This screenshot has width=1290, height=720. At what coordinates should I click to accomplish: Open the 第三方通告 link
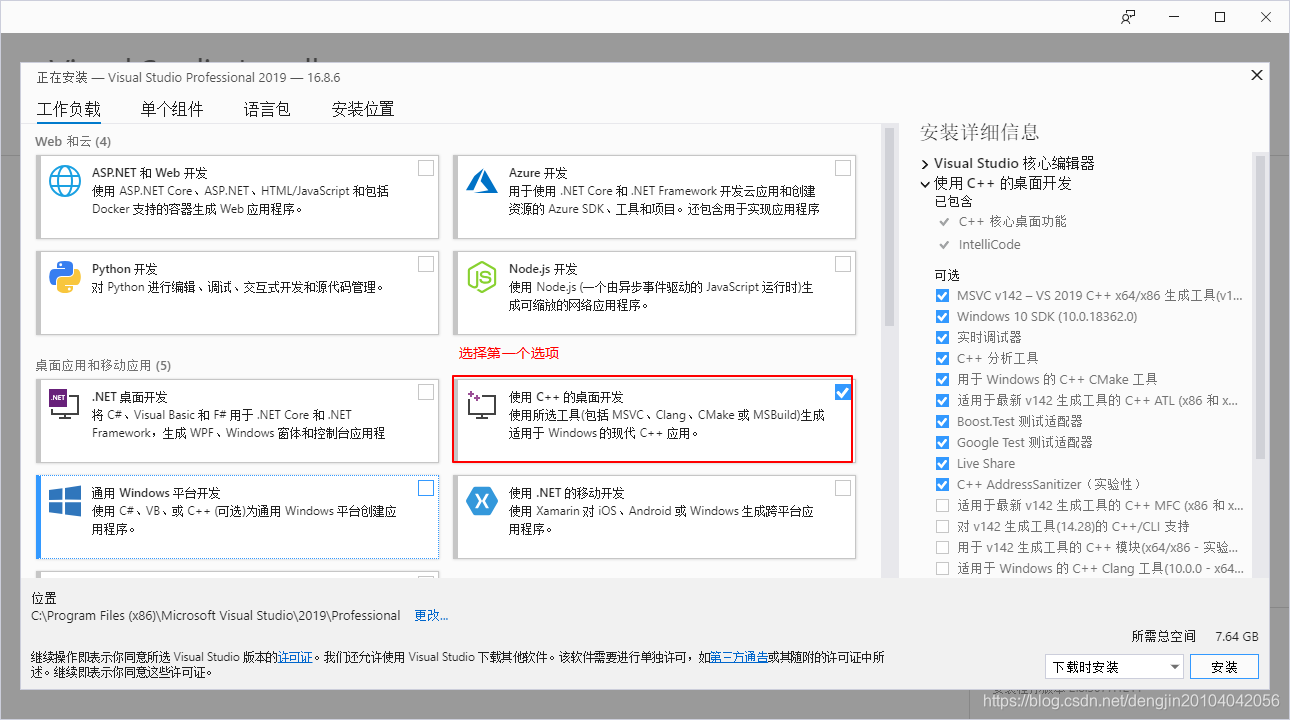point(739,657)
